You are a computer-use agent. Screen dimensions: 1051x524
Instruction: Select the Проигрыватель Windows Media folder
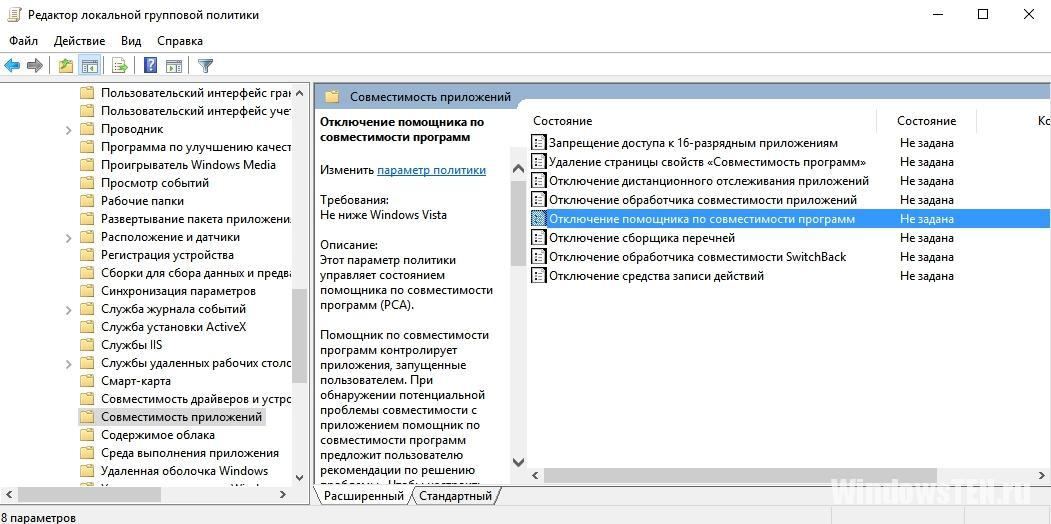[188, 165]
